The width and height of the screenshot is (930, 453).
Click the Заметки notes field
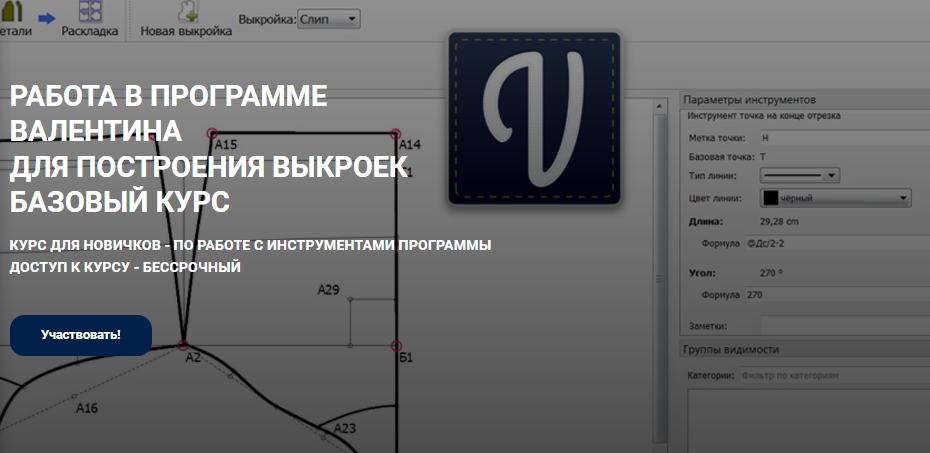(x=845, y=326)
